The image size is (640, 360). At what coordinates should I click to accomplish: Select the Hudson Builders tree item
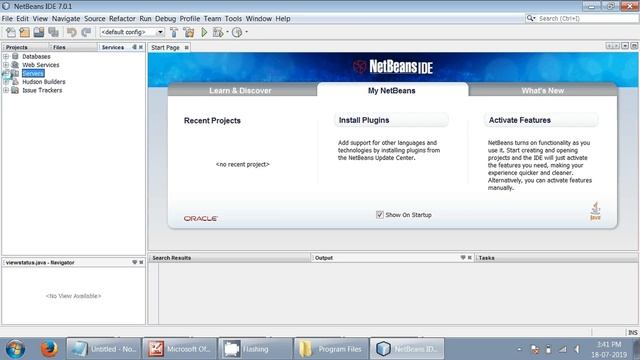(44, 82)
